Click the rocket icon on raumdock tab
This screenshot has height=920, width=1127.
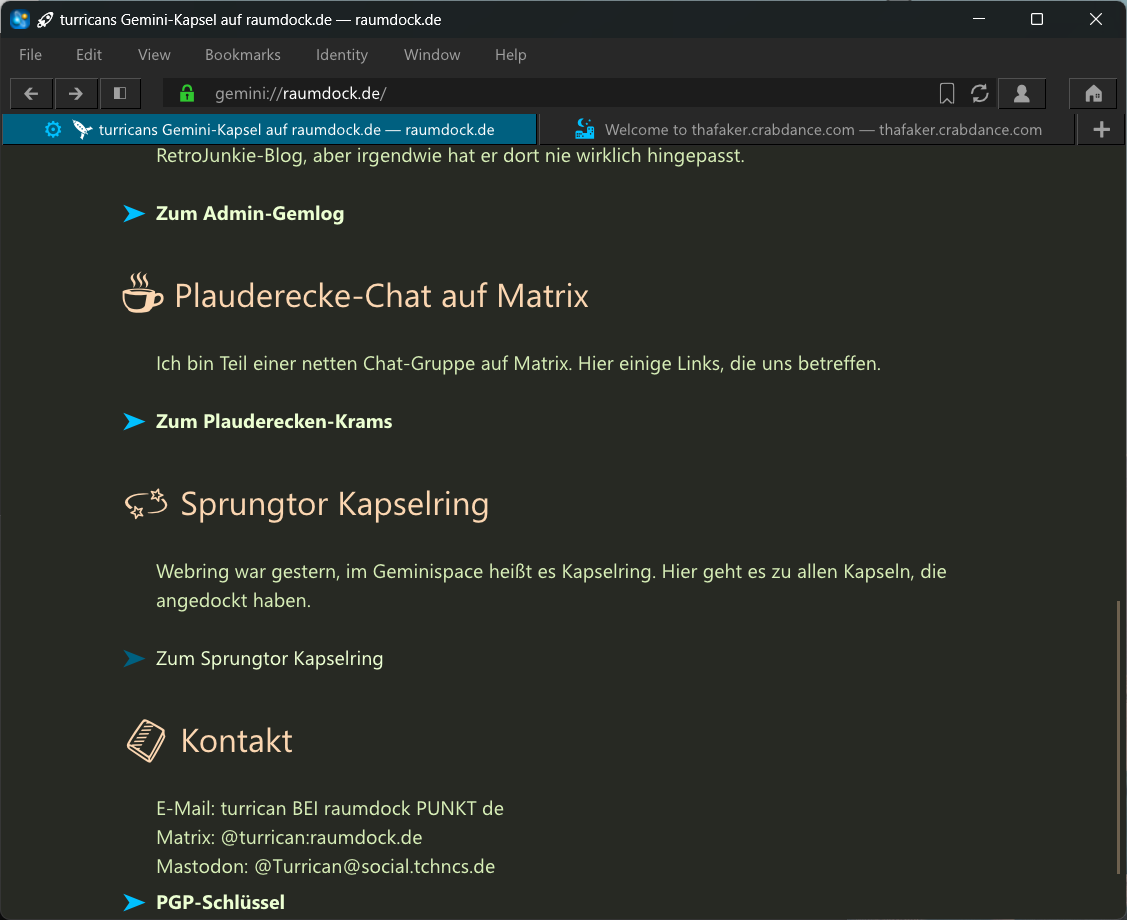(82, 129)
